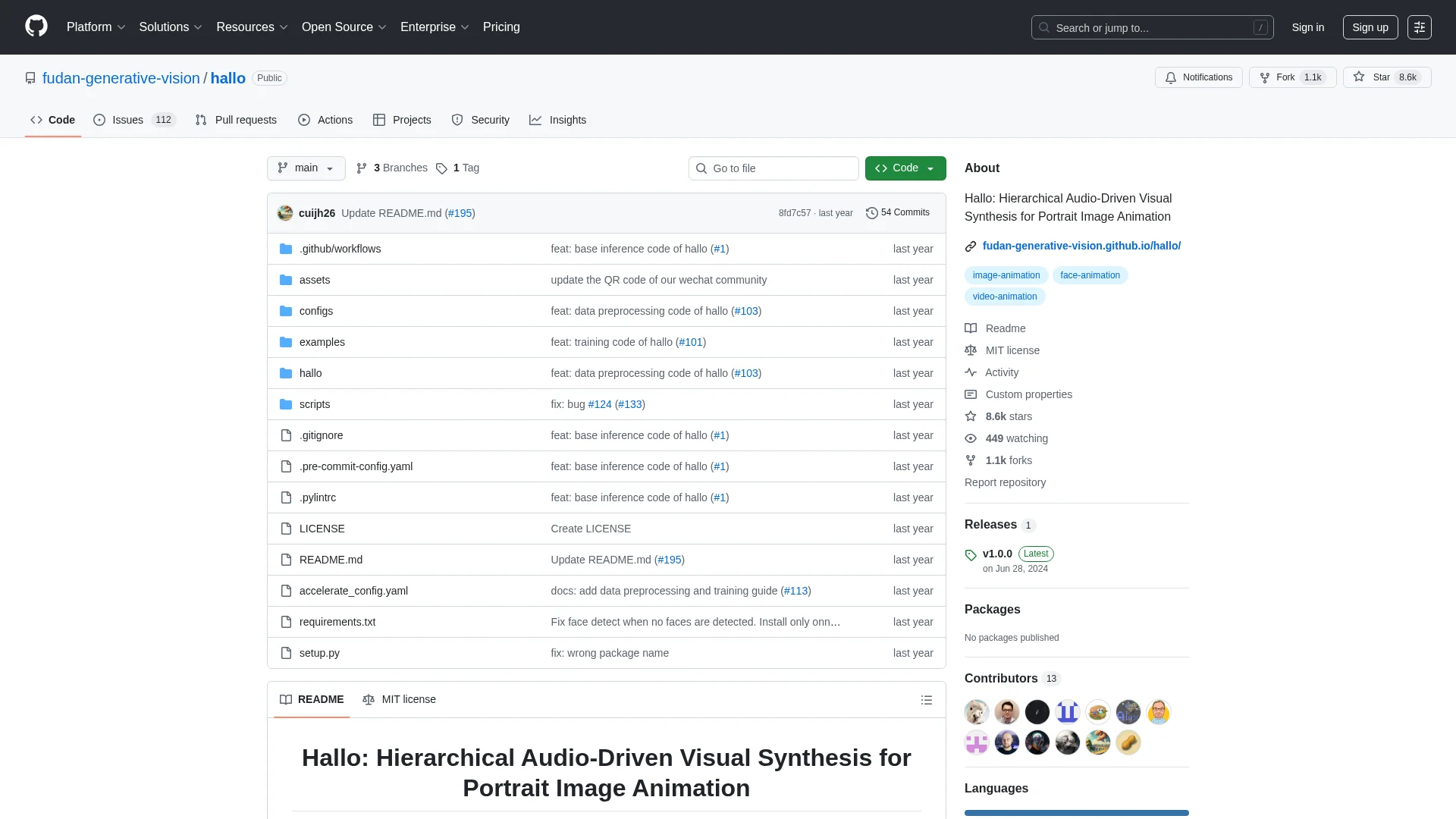Viewport: 1456px width, 819px height.
Task: Click the Go to file field
Action: (773, 168)
